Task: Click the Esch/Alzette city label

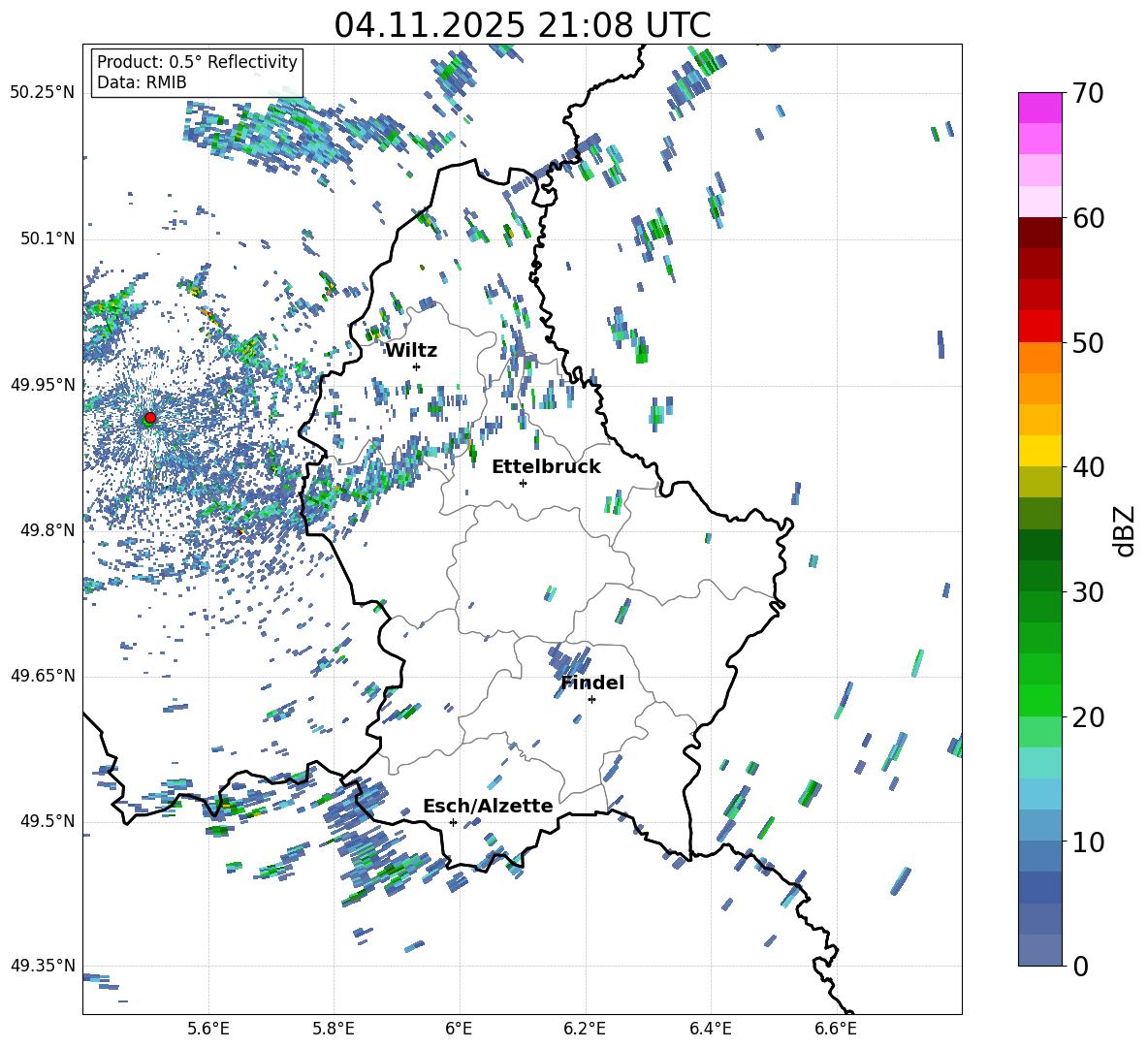Action: coord(488,806)
